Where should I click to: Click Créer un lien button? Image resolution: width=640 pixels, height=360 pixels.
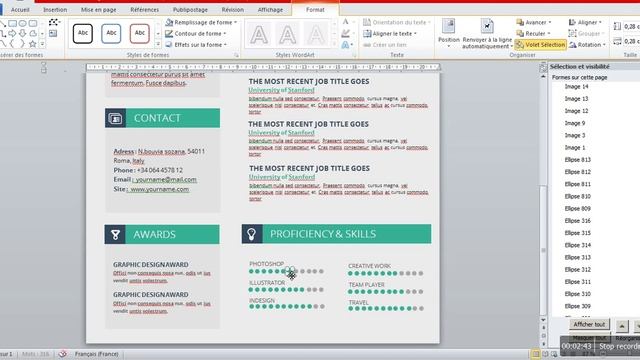coord(385,44)
